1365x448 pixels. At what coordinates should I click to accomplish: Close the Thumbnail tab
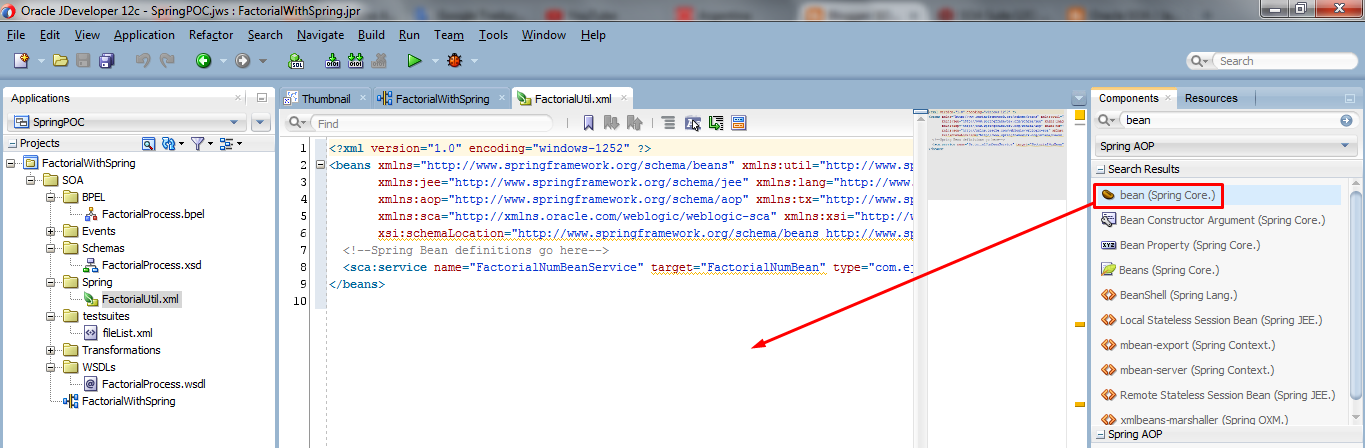(x=361, y=98)
